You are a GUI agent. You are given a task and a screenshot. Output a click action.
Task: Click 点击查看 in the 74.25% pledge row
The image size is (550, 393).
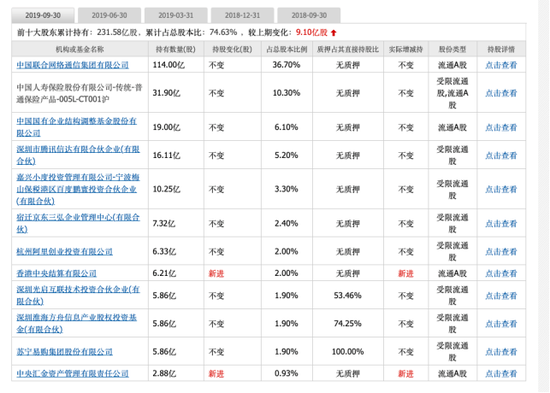pyautogui.click(x=501, y=324)
